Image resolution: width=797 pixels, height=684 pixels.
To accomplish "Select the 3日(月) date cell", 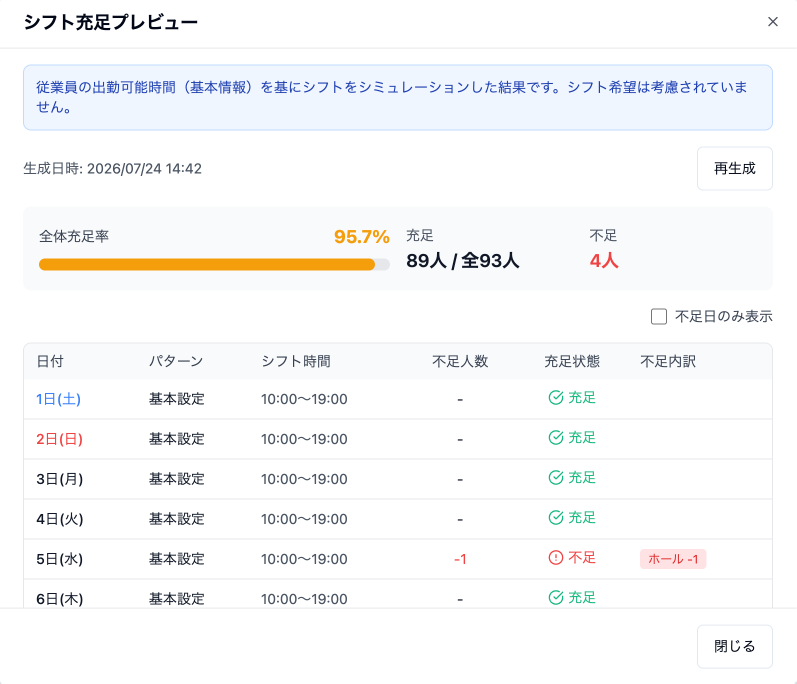I will [x=59, y=479].
